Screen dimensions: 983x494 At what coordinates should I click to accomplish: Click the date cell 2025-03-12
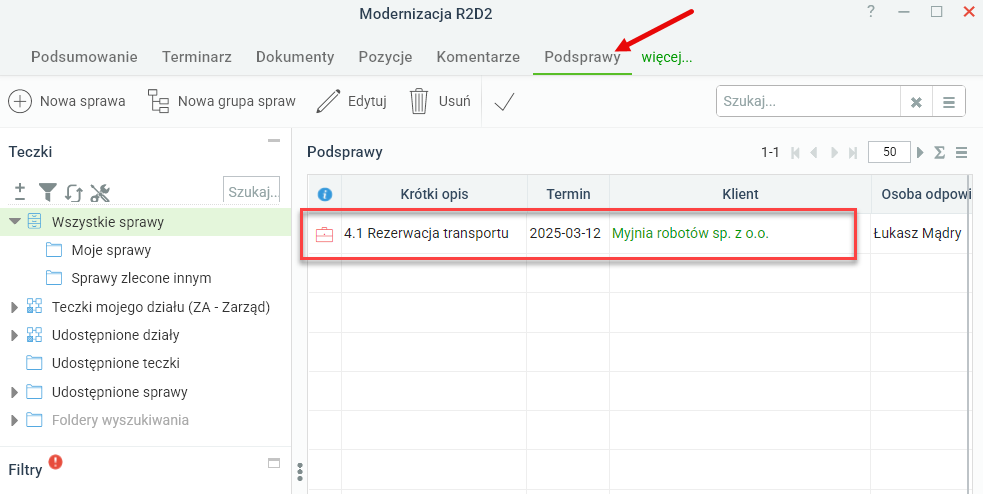[568, 233]
